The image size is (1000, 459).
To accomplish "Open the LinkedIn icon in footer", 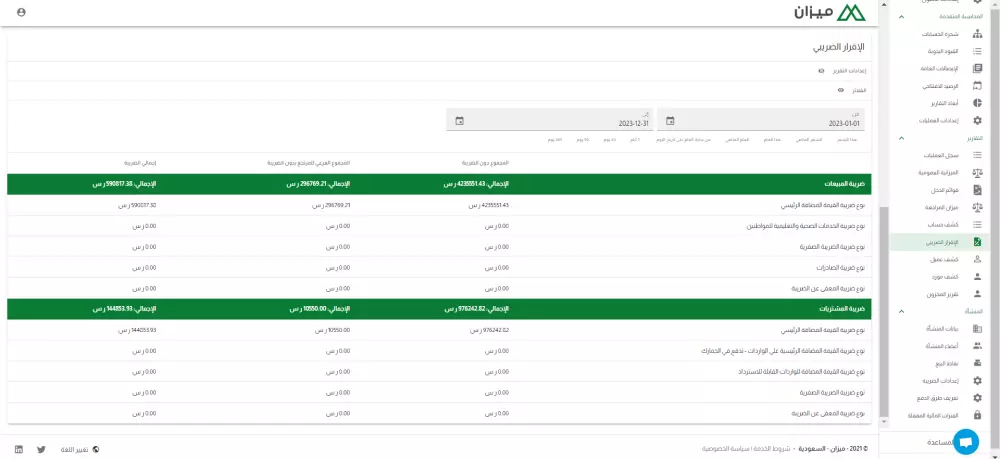I will coord(19,449).
